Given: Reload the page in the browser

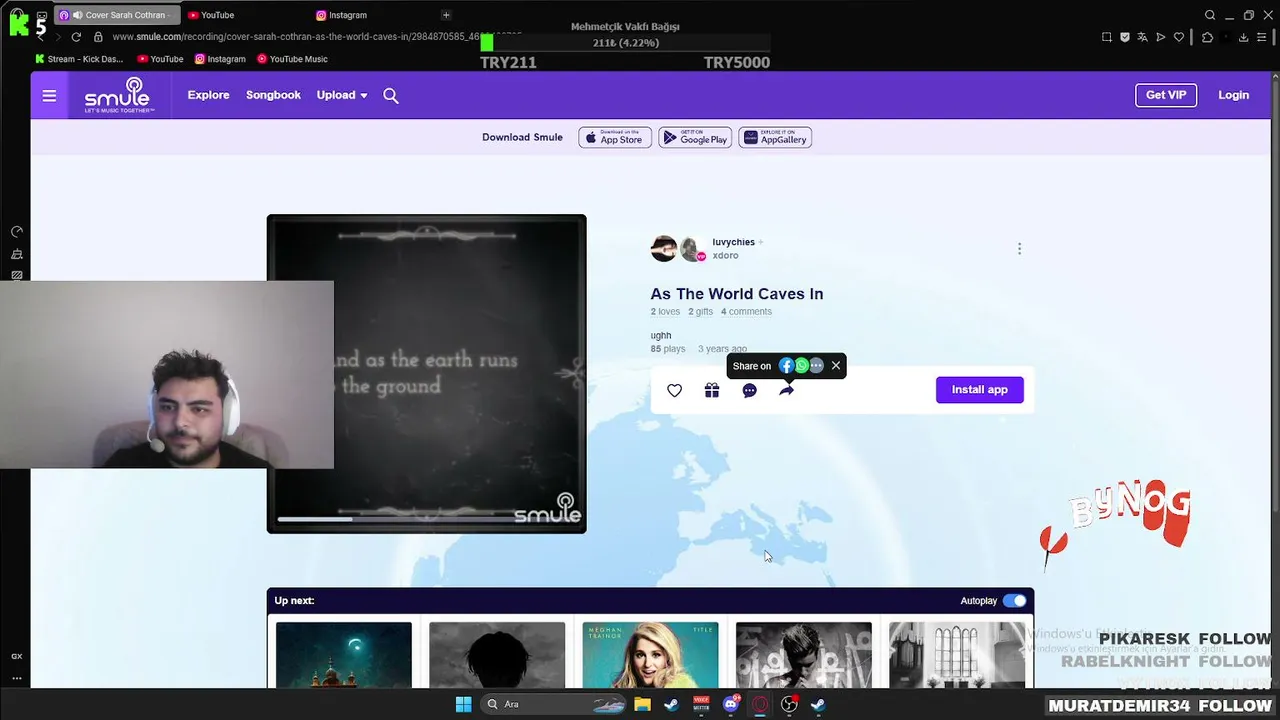Looking at the screenshot, I should (x=76, y=37).
